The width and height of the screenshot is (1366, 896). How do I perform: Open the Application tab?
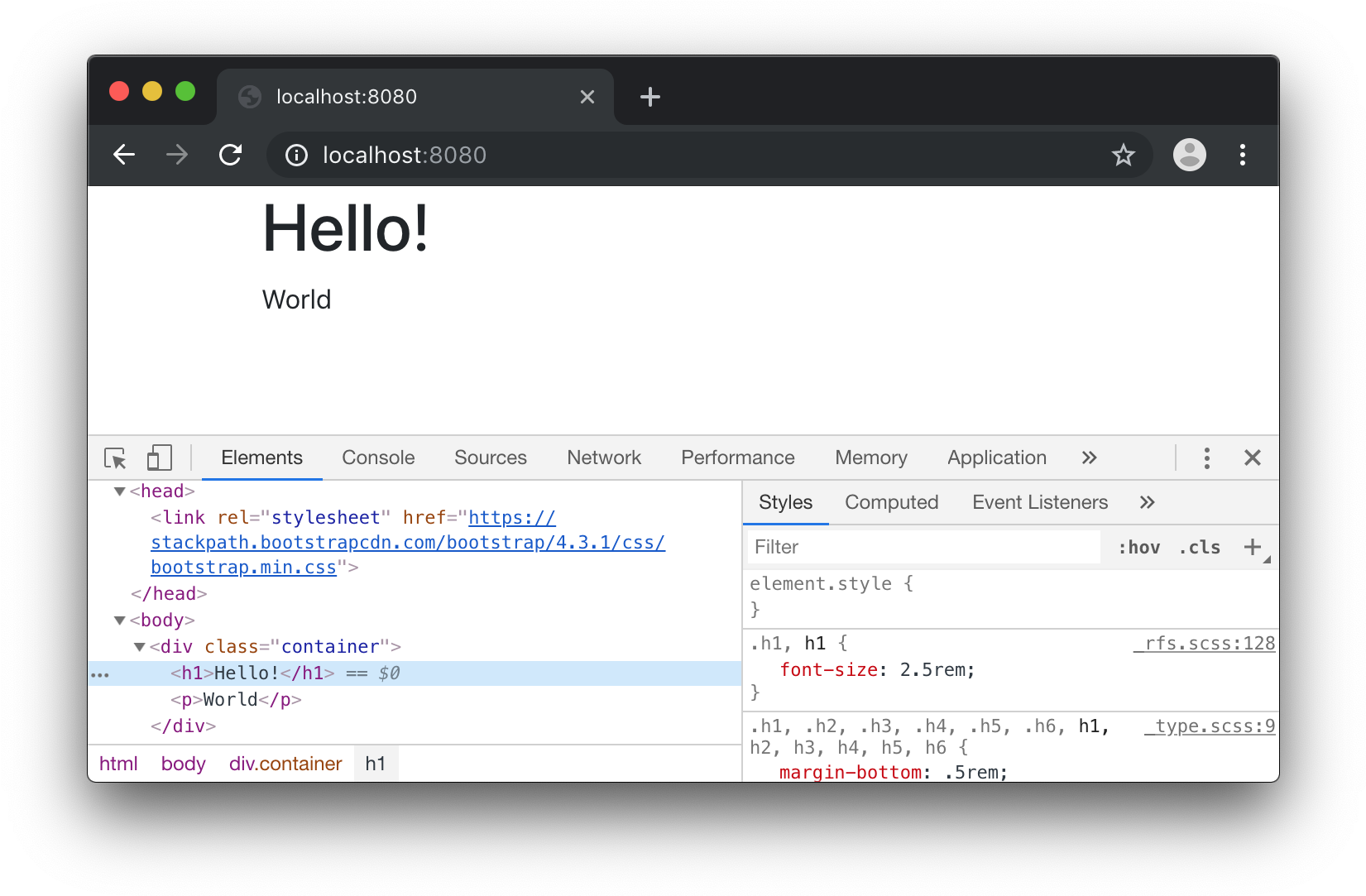[997, 458]
